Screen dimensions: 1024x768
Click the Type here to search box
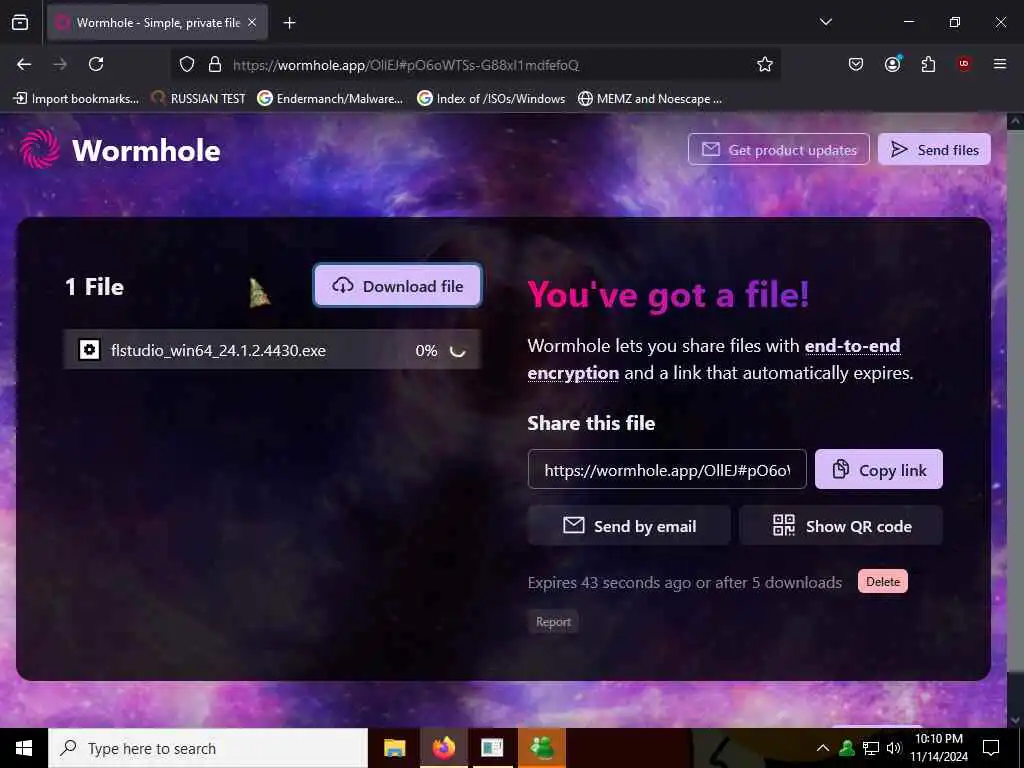point(208,748)
